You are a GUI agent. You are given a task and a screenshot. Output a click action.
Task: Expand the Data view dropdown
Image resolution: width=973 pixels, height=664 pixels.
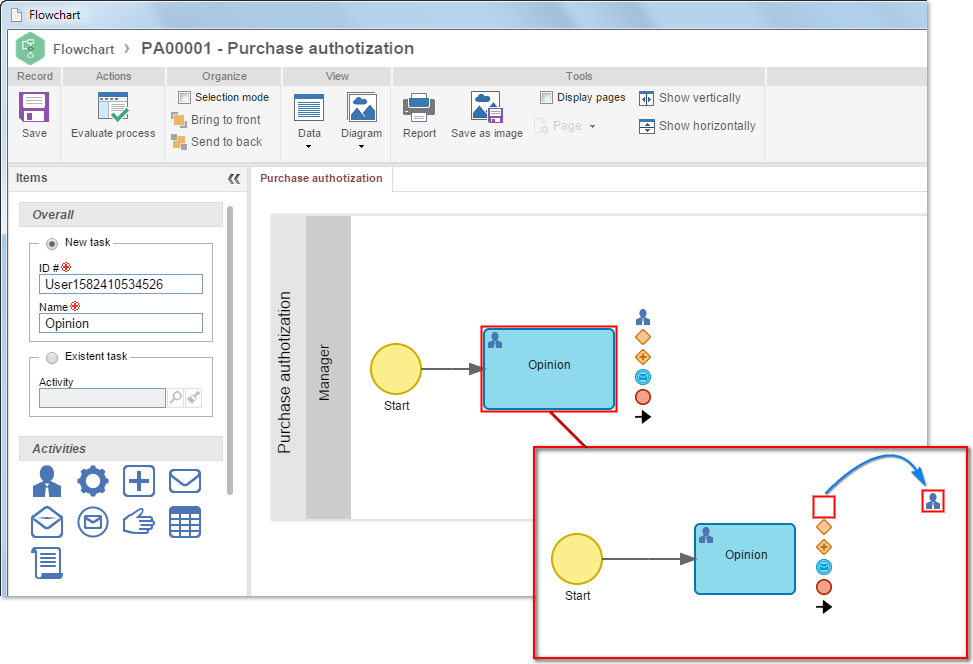coord(308,146)
